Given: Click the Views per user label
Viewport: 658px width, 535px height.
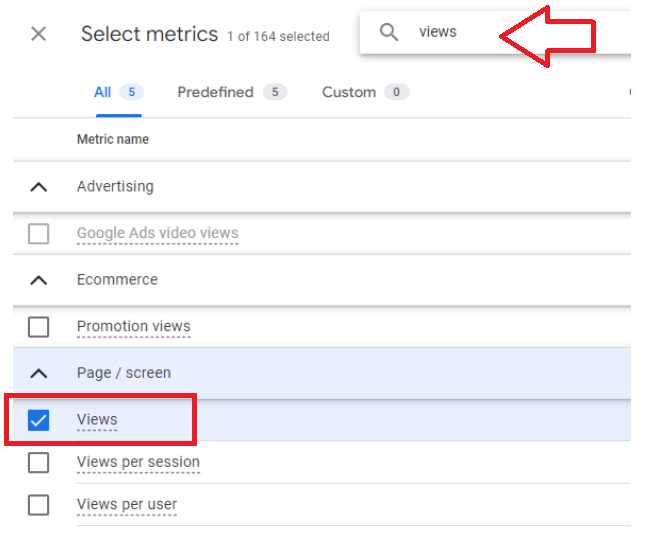Looking at the screenshot, I should [127, 504].
